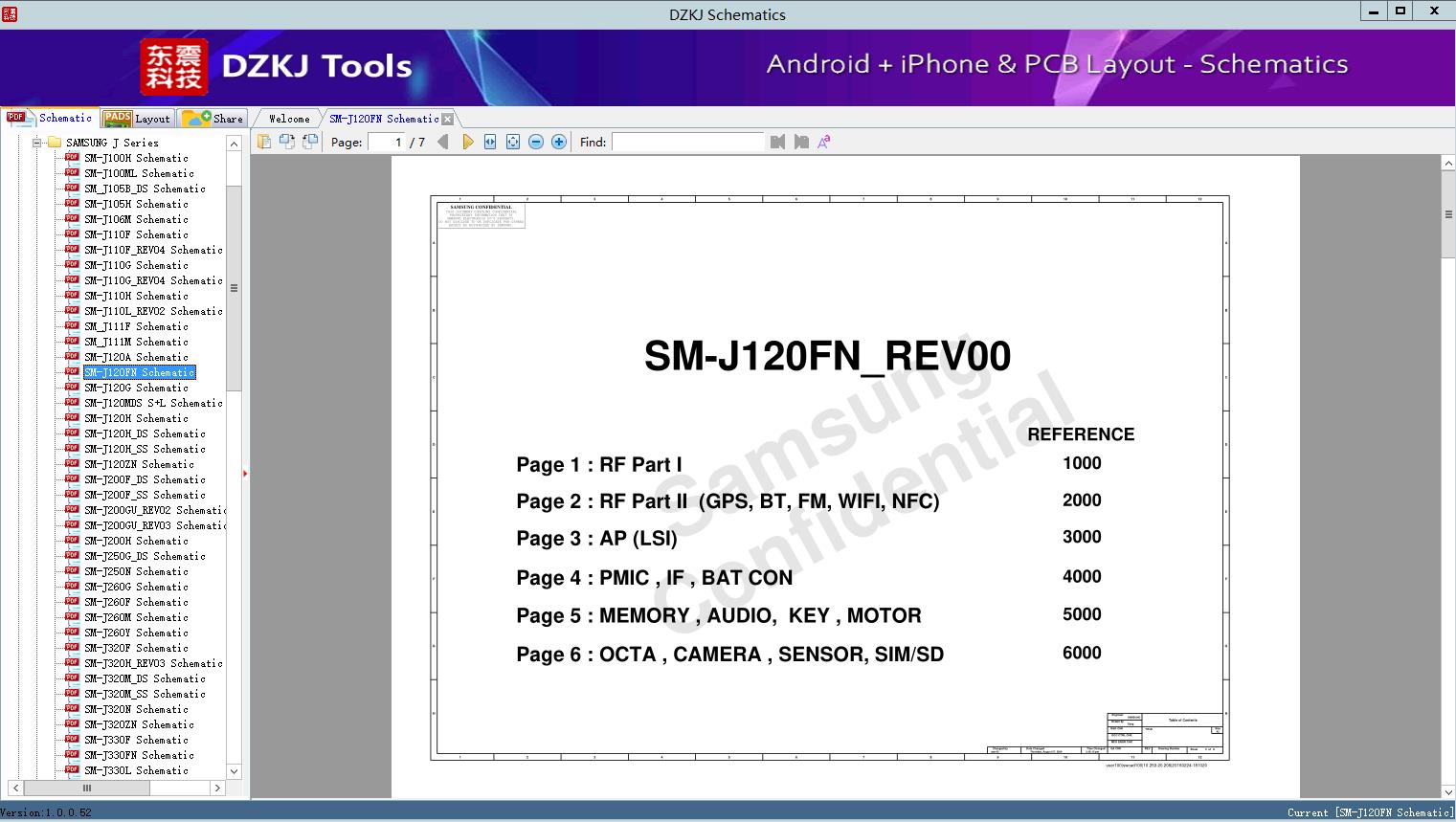Click the tree panel scroll-up arrow
The width and height of the screenshot is (1456, 822).
coord(234,144)
